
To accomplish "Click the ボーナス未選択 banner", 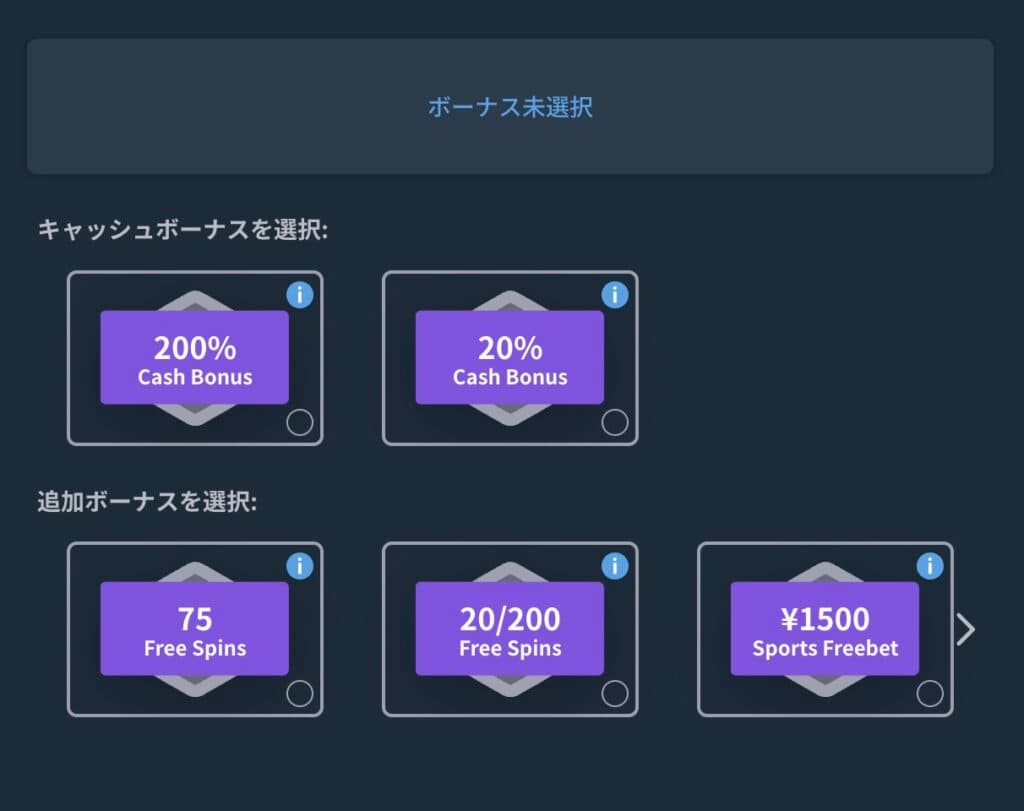I will click(510, 106).
